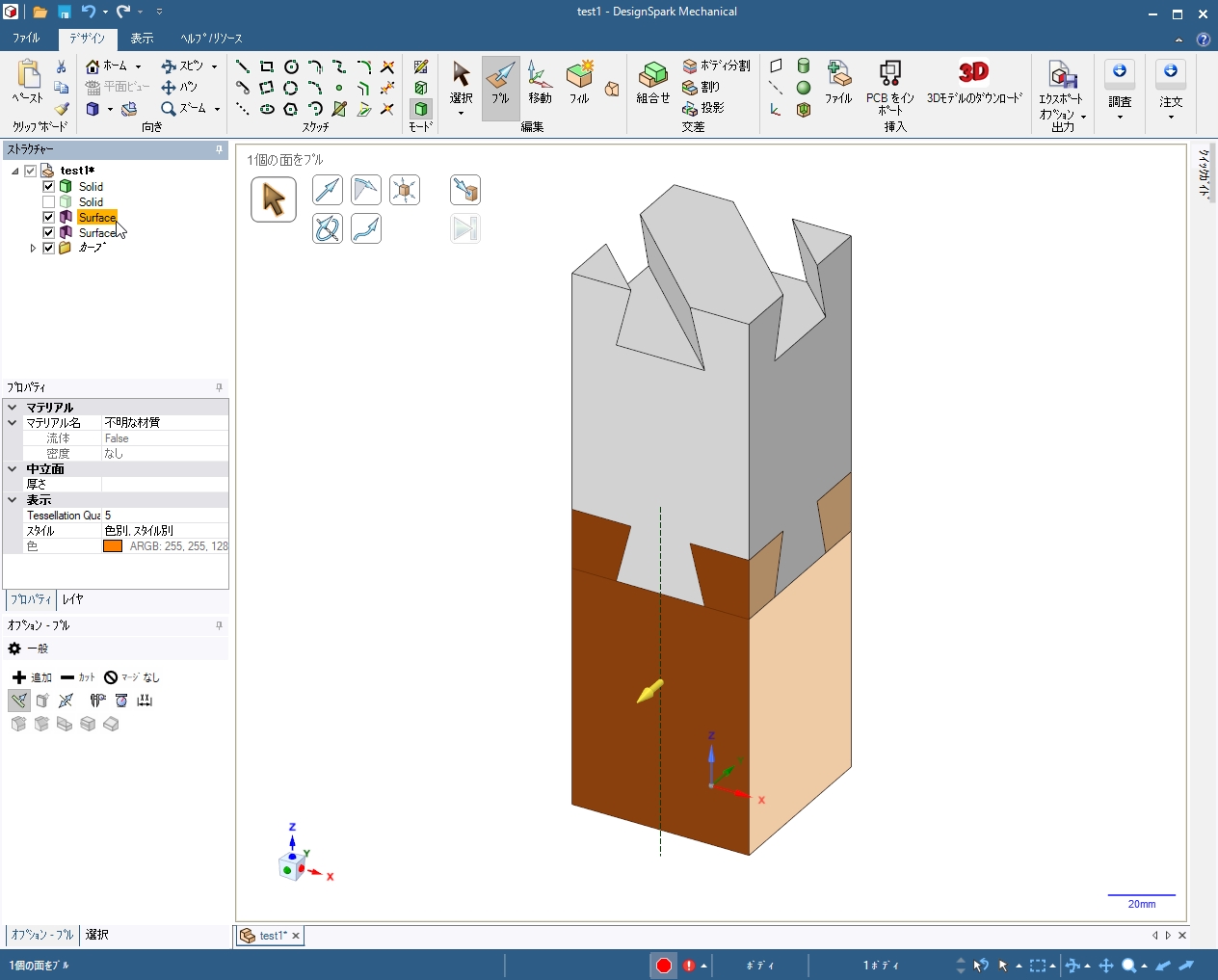
Task: Select the second Surface item in tree
Action: pyautogui.click(x=96, y=232)
